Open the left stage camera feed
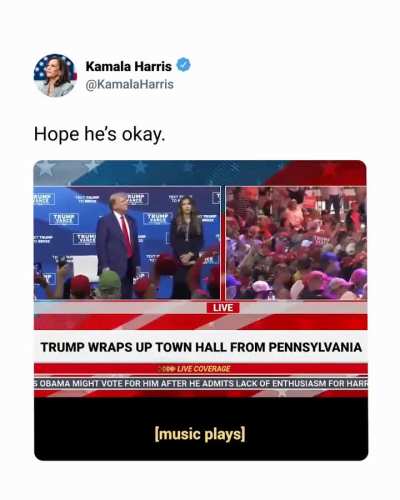The image size is (400, 500). click(127, 242)
